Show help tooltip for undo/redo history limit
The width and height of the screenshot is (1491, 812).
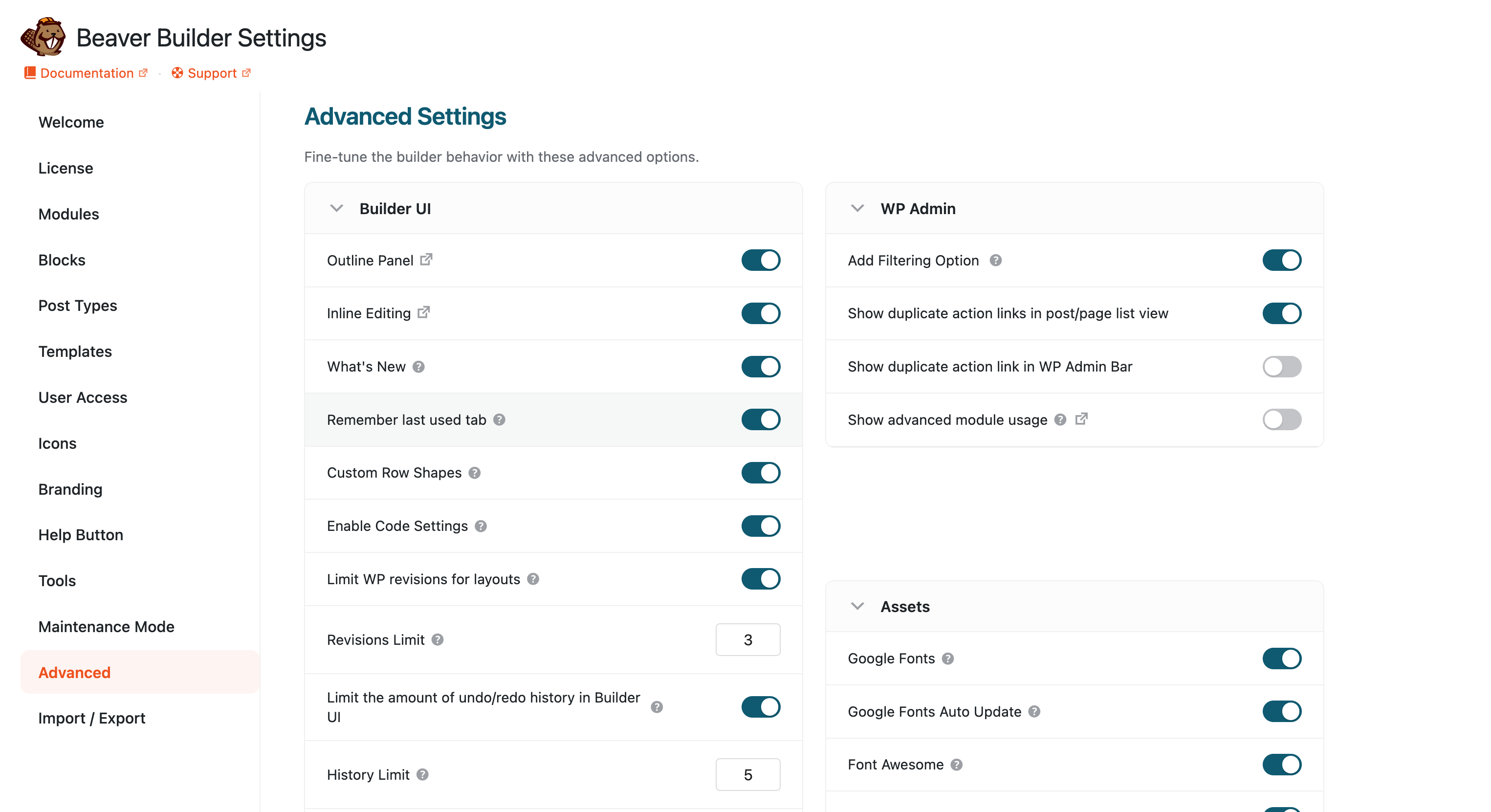pyautogui.click(x=657, y=707)
